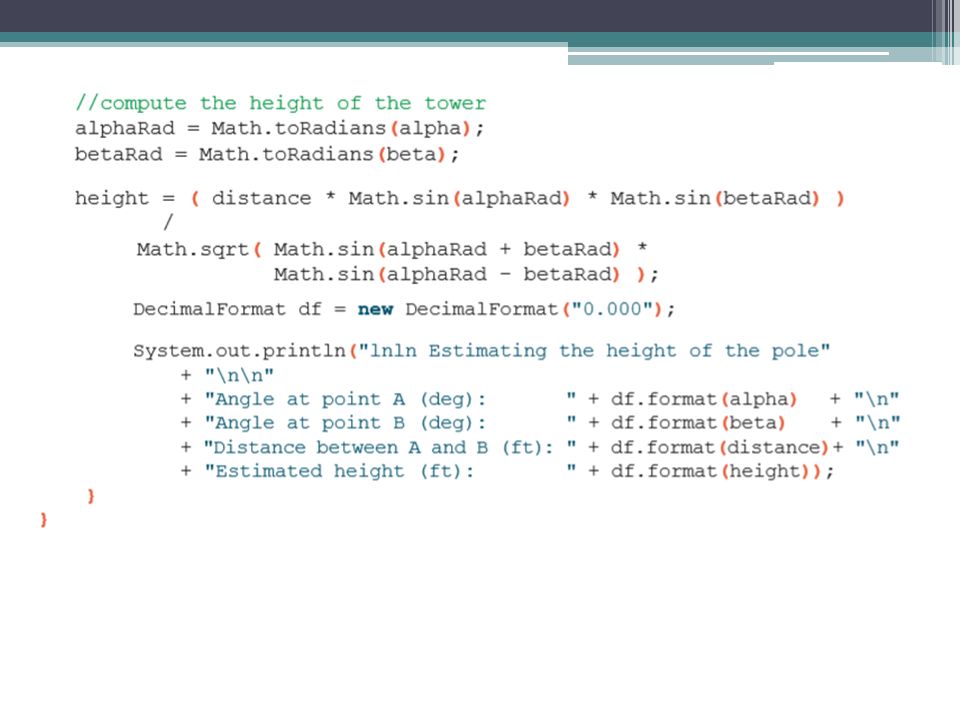
Task: Click "df.format(alpha)" call
Action: [703, 399]
